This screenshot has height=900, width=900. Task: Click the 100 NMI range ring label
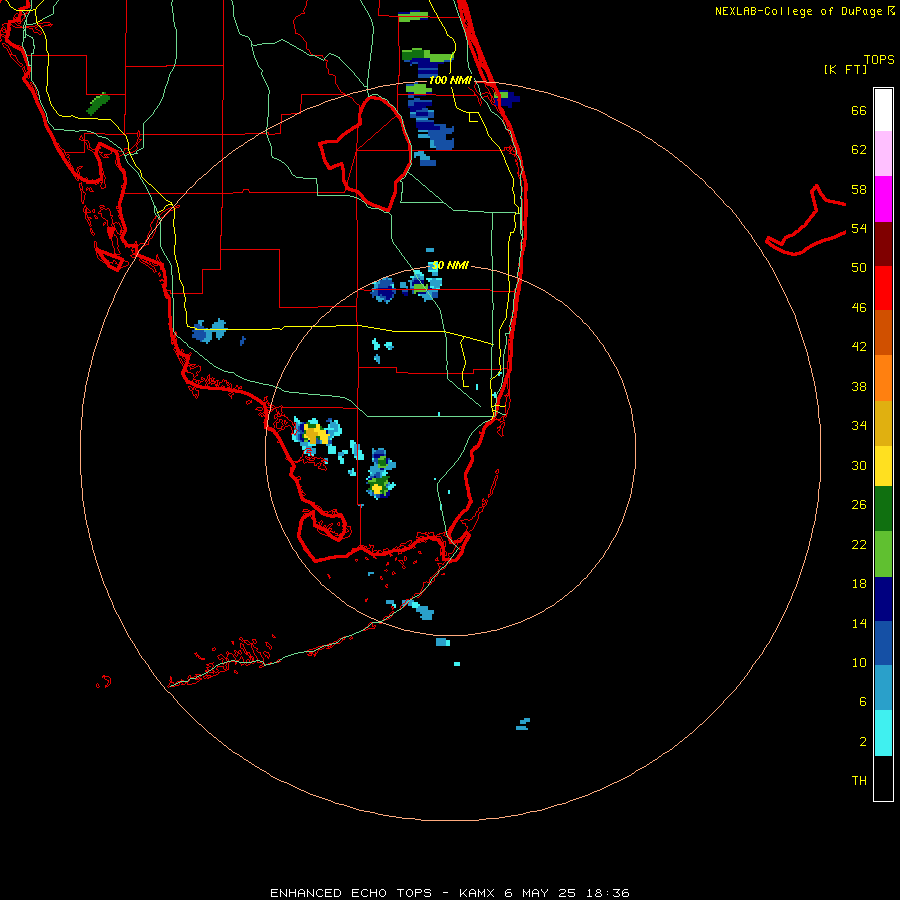click(x=450, y=80)
